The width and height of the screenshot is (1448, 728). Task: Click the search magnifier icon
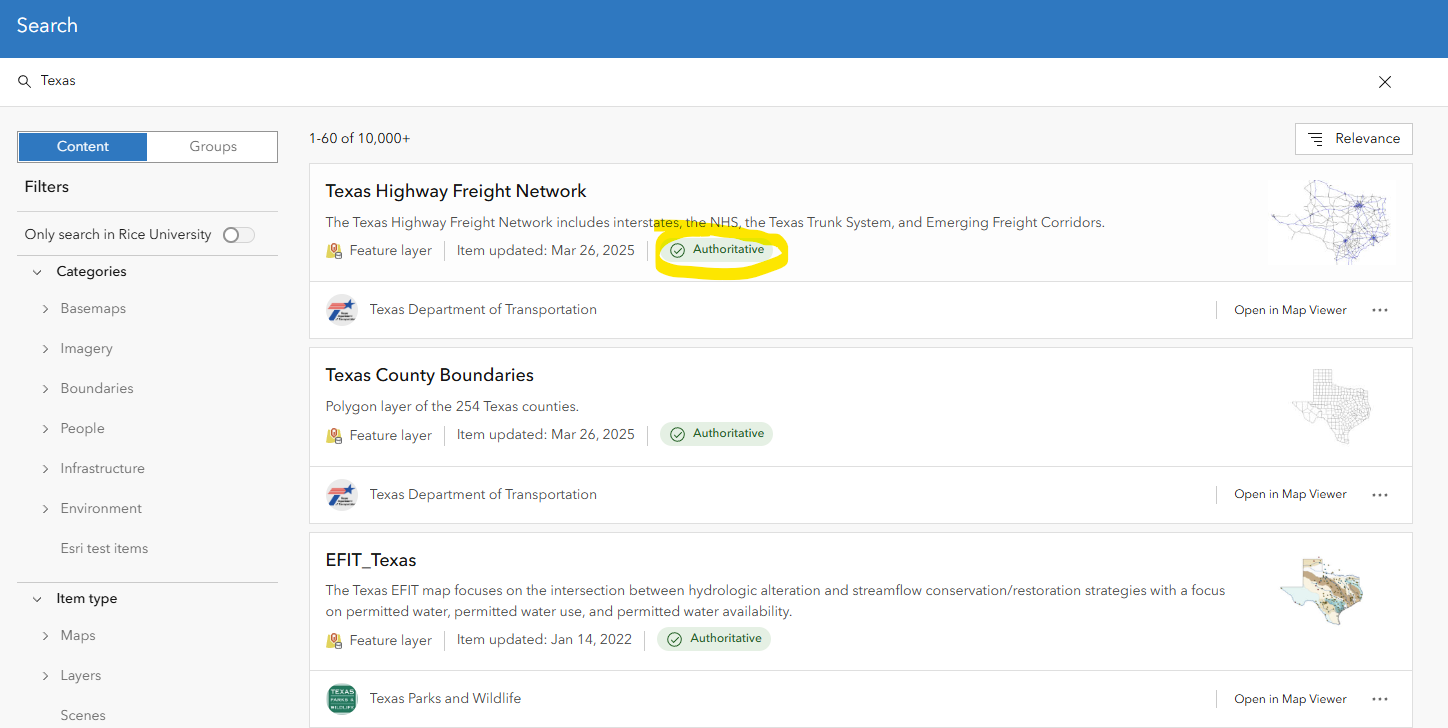pyautogui.click(x=24, y=81)
